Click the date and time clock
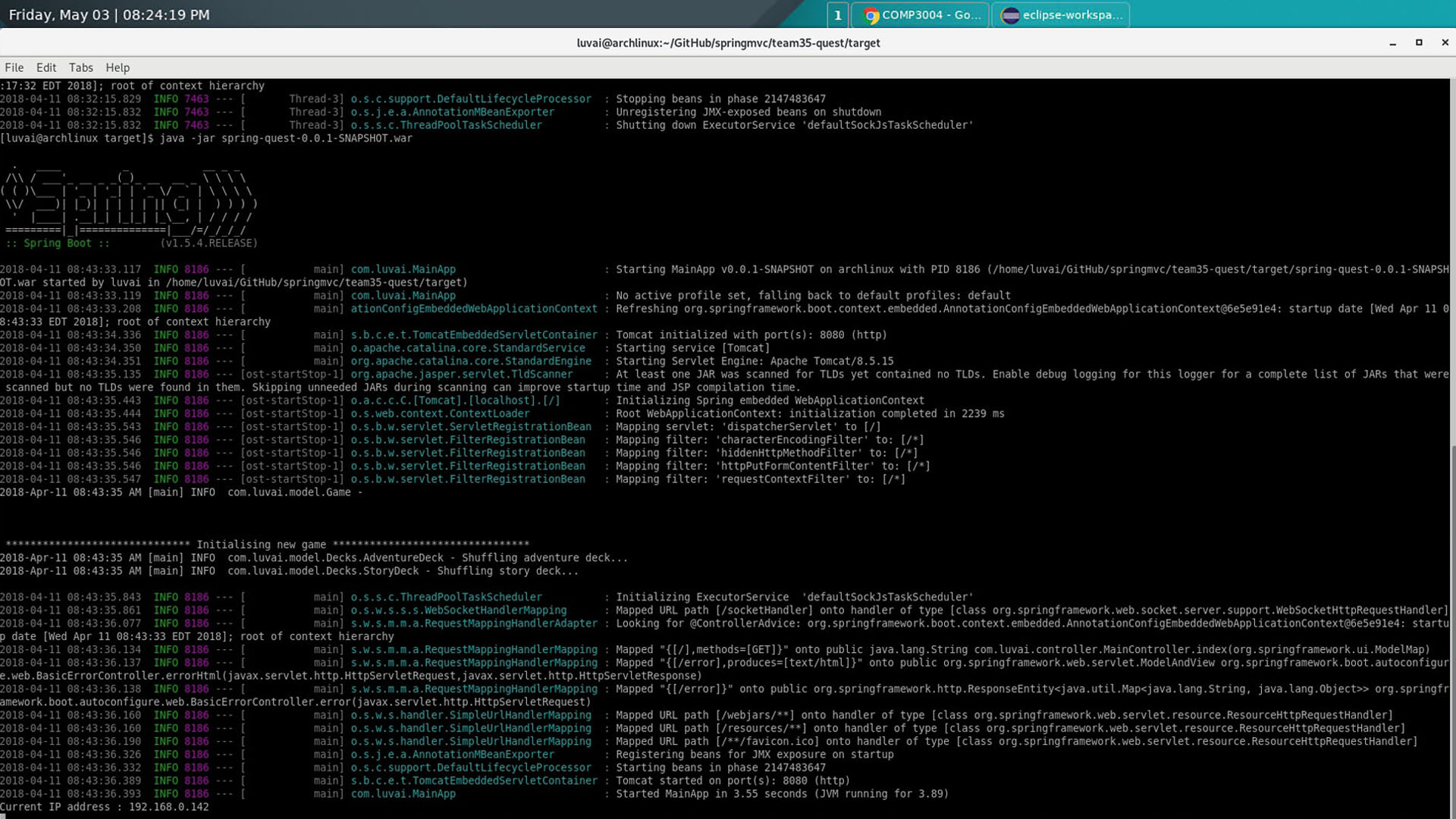Image resolution: width=1456 pixels, height=819 pixels. (109, 14)
